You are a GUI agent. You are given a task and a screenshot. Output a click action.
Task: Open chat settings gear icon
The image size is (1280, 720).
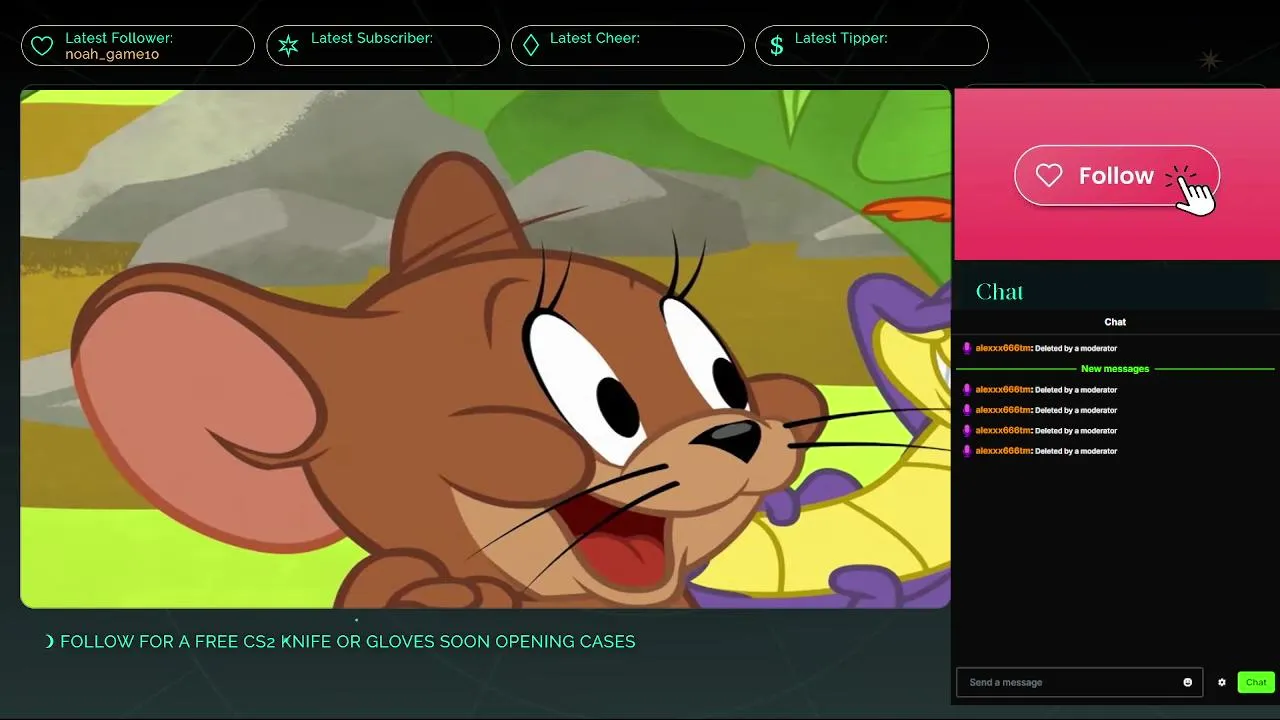click(1221, 682)
